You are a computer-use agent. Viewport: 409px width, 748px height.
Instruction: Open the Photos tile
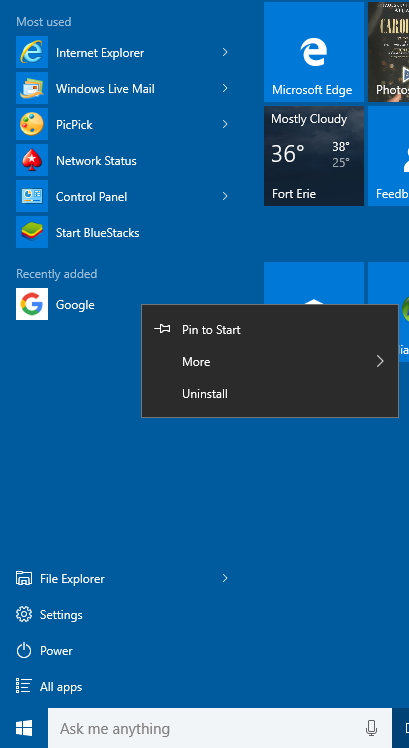388,52
